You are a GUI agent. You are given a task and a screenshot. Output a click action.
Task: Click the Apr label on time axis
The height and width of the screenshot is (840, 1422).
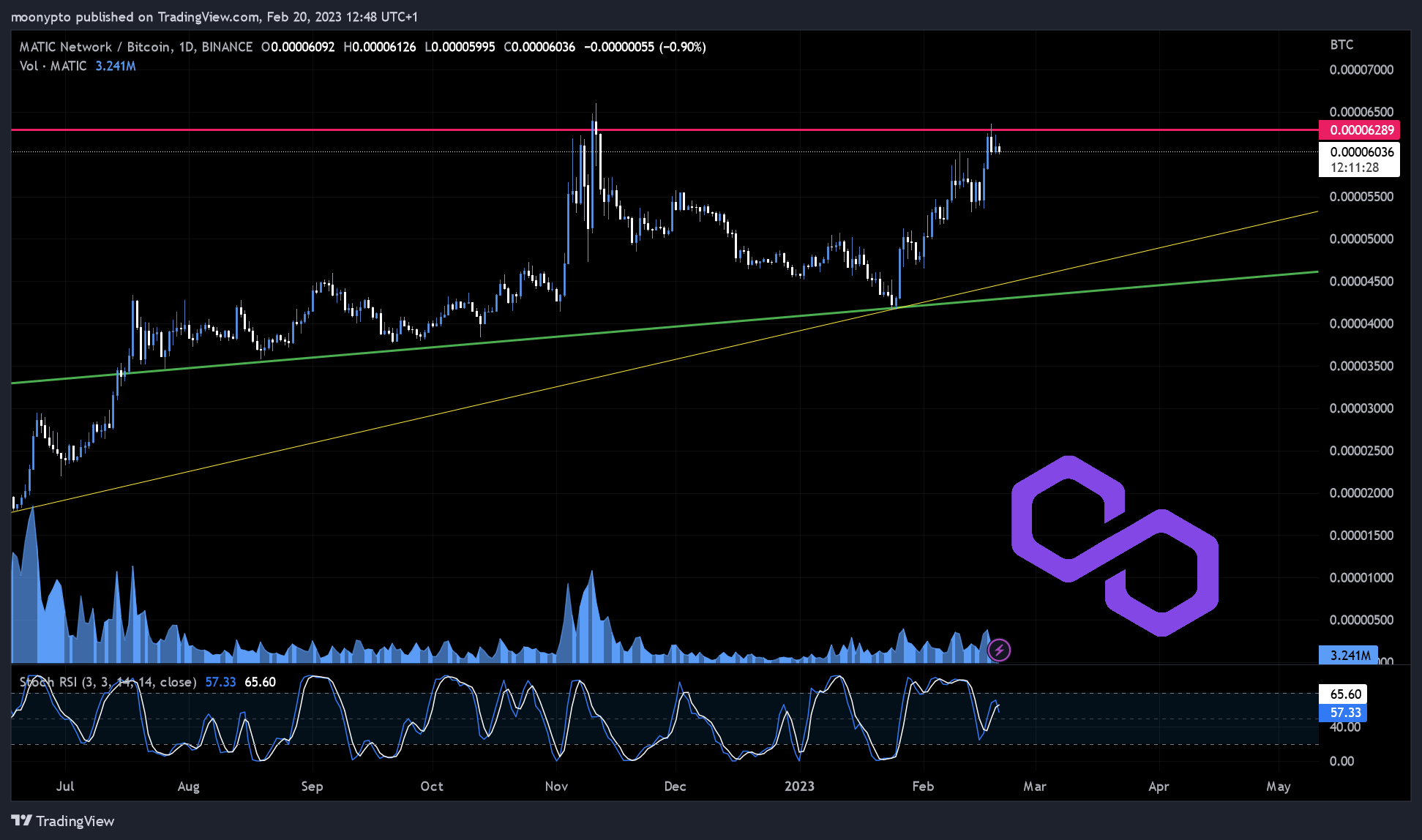1159,786
